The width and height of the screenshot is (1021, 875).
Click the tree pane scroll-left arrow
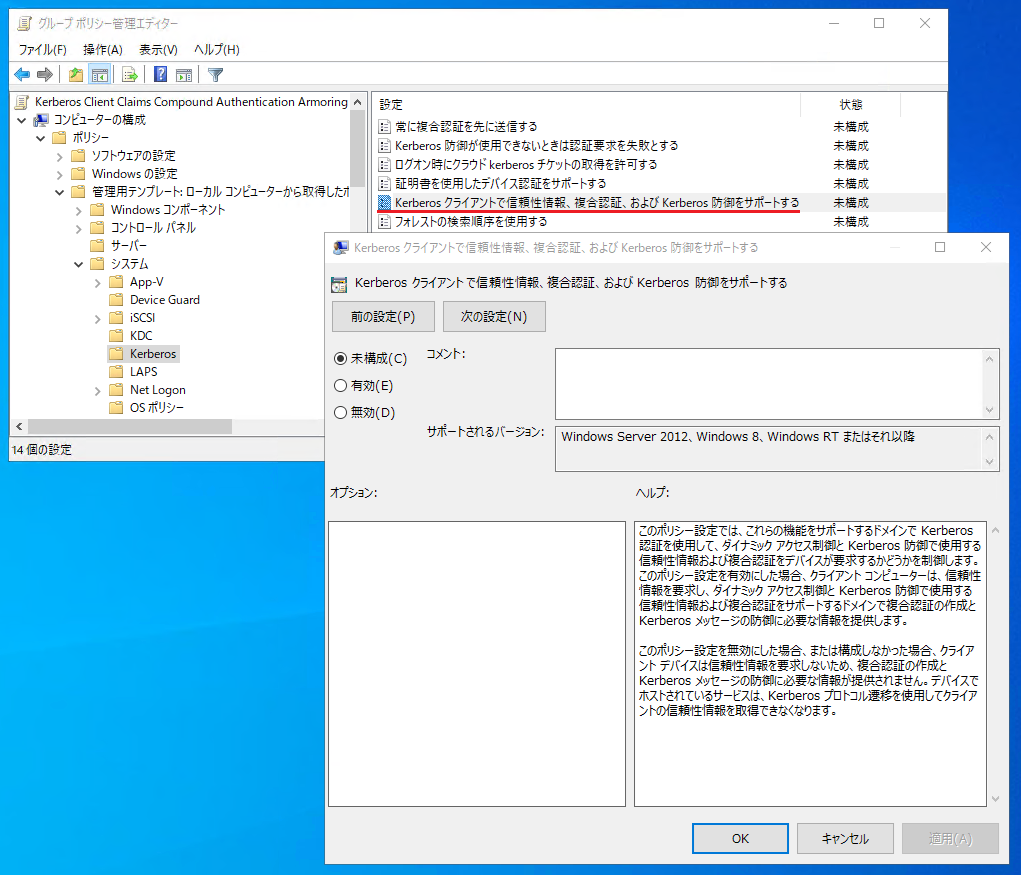pos(19,426)
